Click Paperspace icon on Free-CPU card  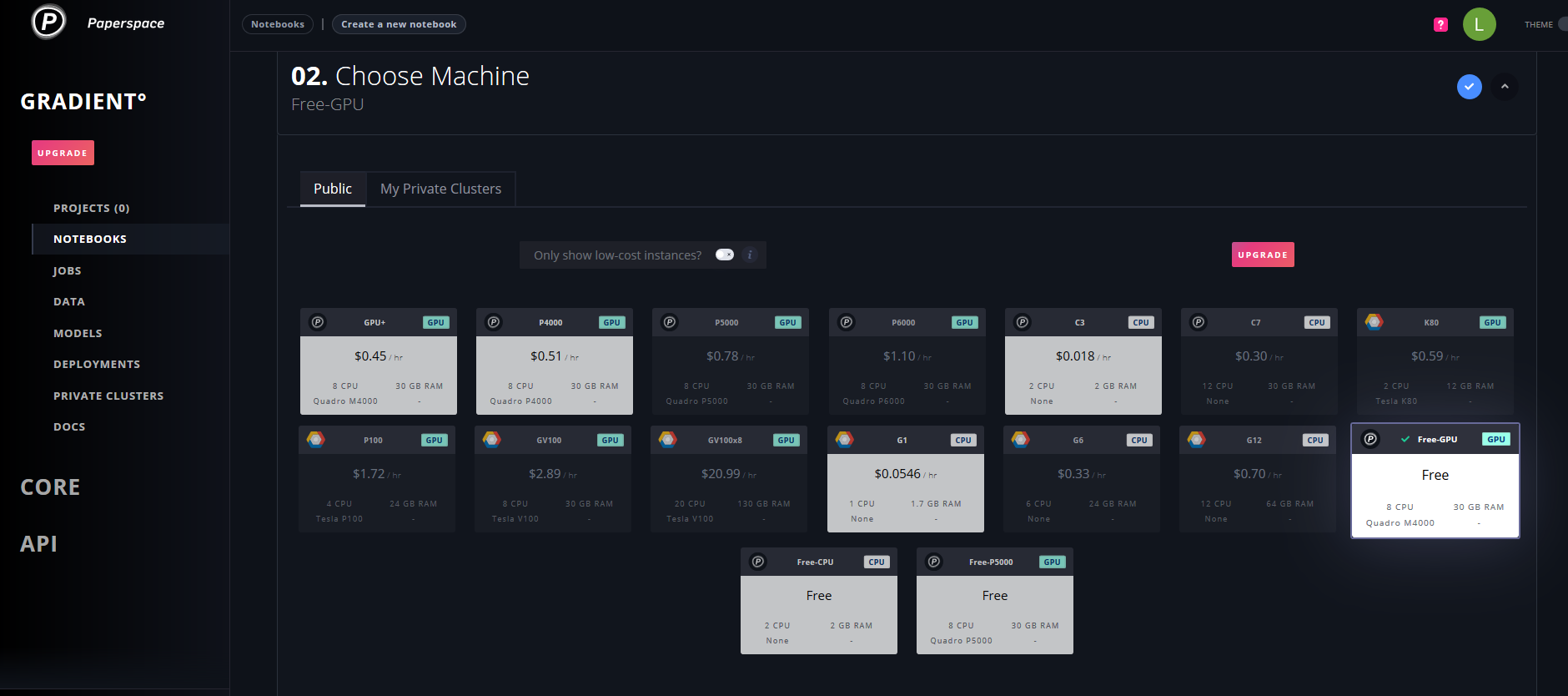758,562
